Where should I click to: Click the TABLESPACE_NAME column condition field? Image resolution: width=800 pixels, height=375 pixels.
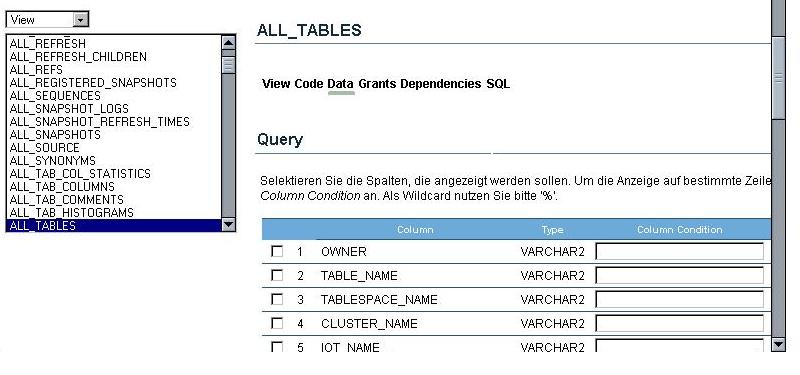pos(680,299)
